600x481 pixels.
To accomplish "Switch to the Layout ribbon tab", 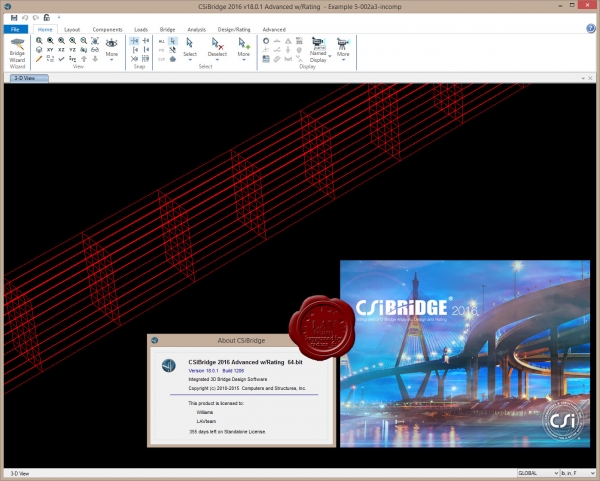I will coord(72,29).
